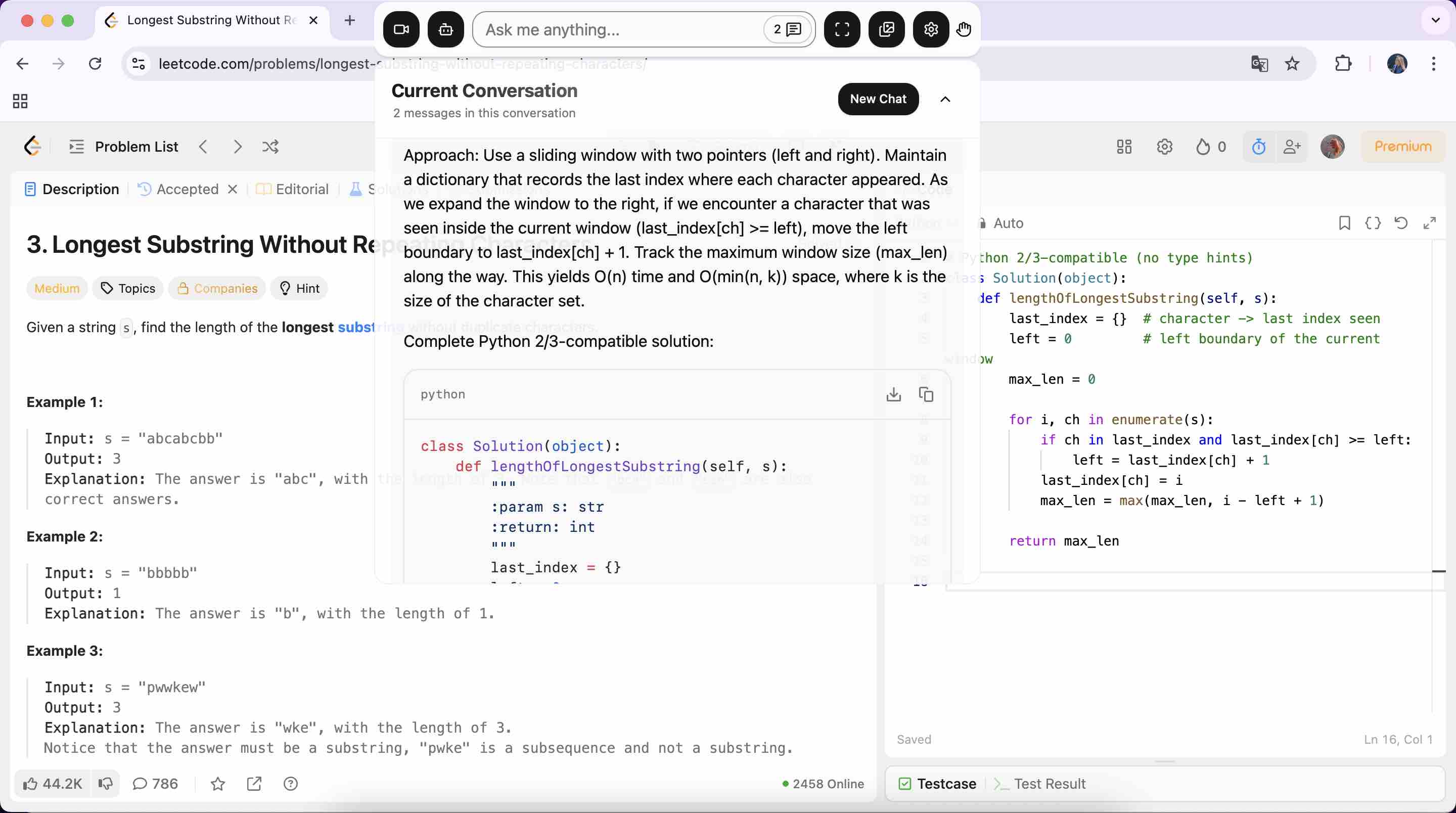The height and width of the screenshot is (813, 1456).
Task: Start a New Chat
Action: [878, 100]
